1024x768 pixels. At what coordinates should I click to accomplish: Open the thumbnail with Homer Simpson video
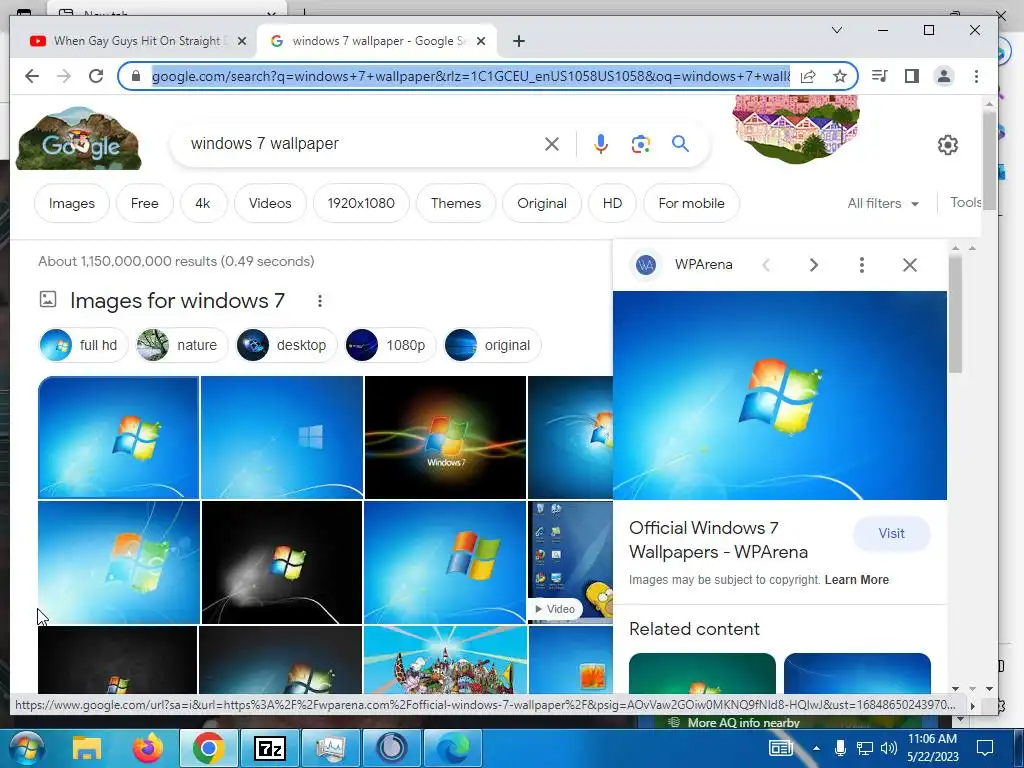pyautogui.click(x=570, y=562)
